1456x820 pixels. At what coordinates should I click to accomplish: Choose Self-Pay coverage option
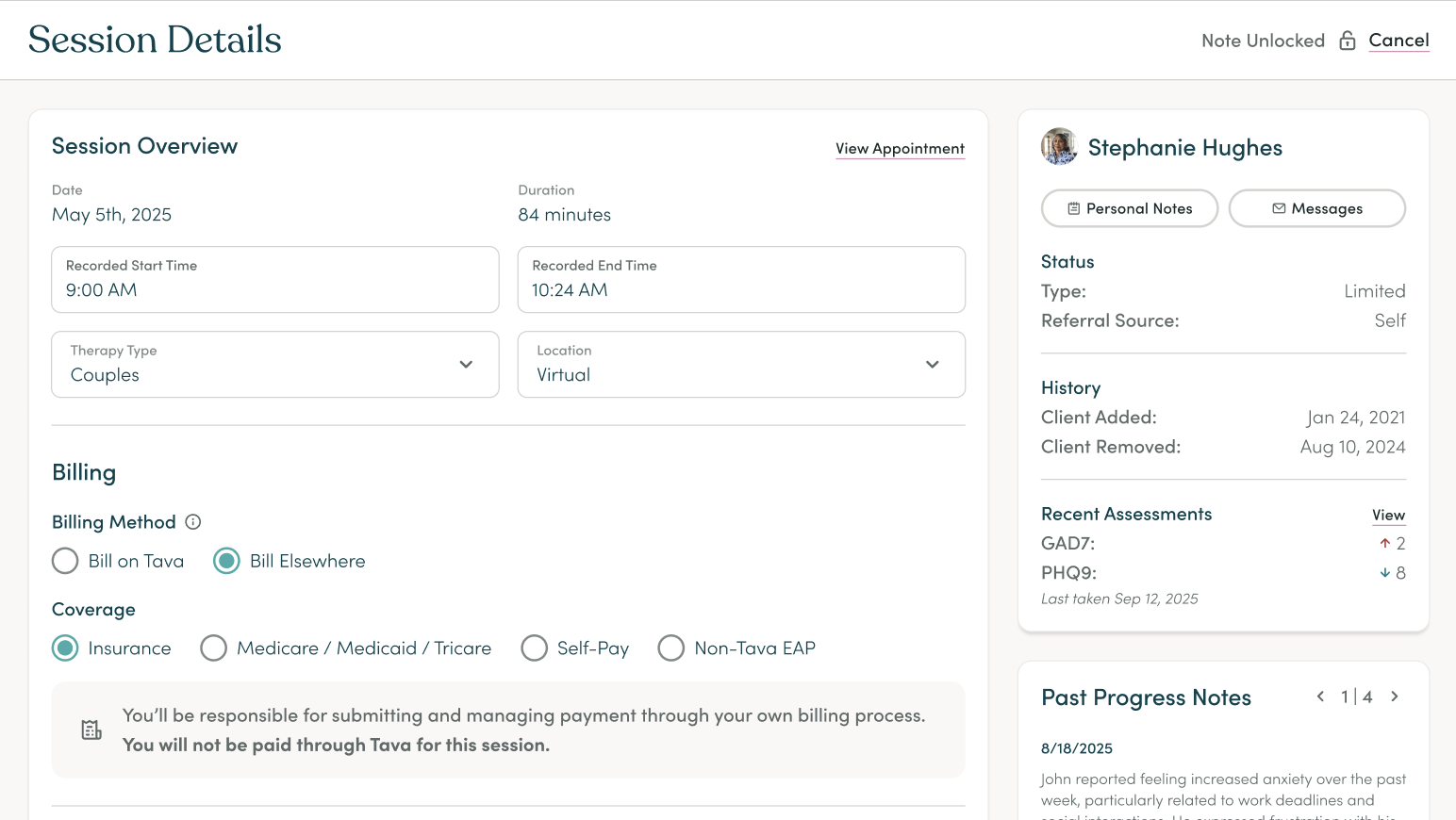click(x=534, y=648)
